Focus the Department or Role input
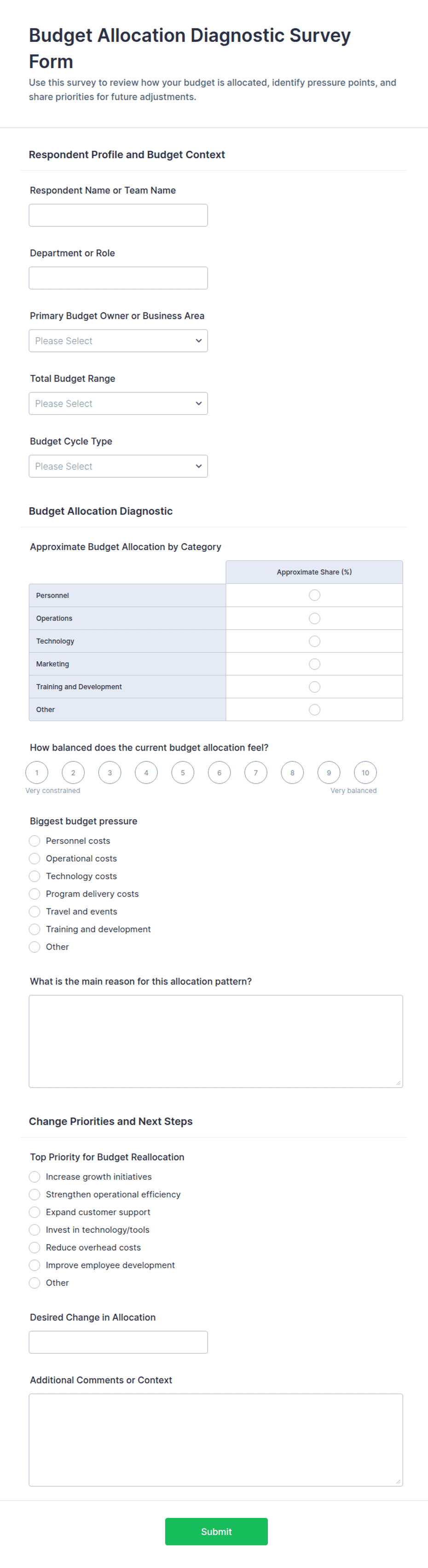The width and height of the screenshot is (428, 1568). (118, 278)
